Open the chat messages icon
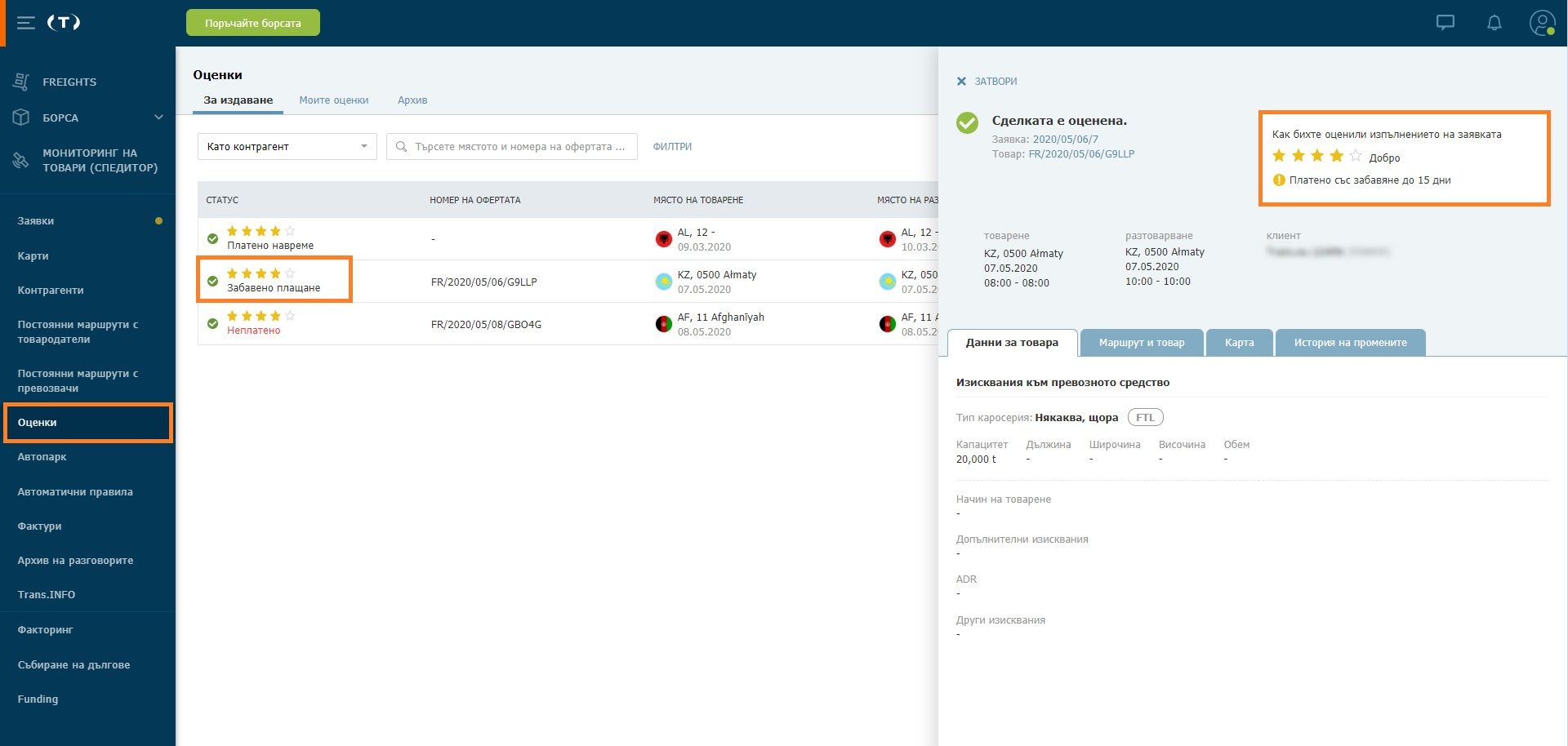Image resolution: width=1568 pixels, height=746 pixels. pyautogui.click(x=1445, y=23)
